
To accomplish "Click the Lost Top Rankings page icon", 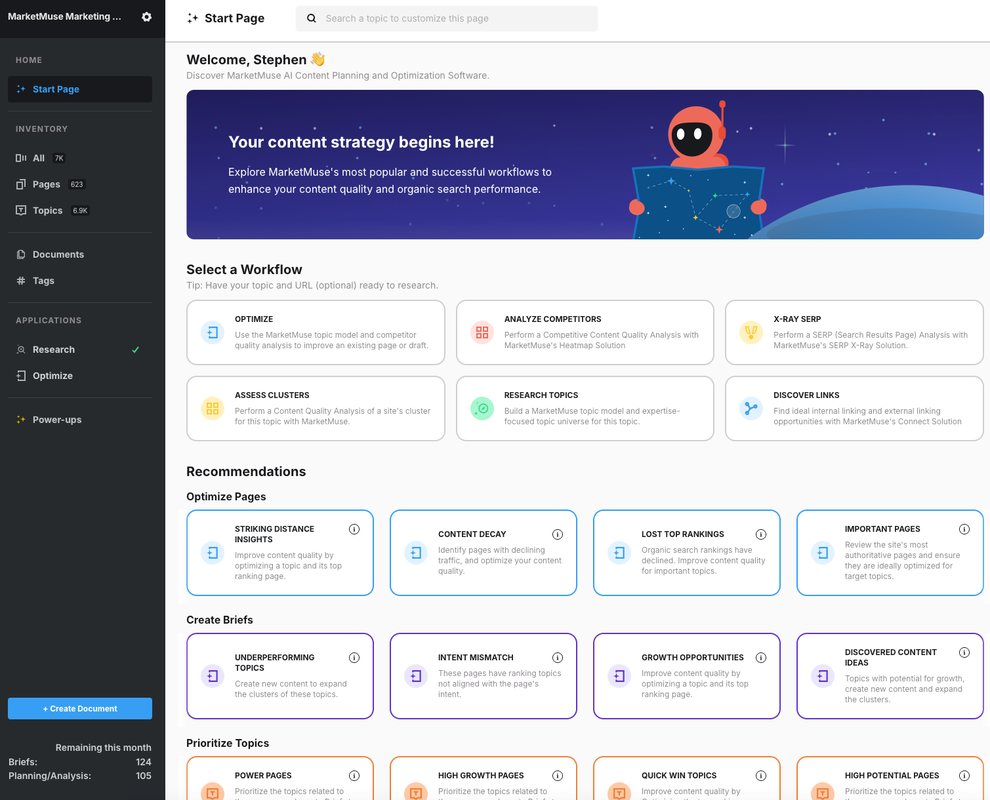I will 619,552.
